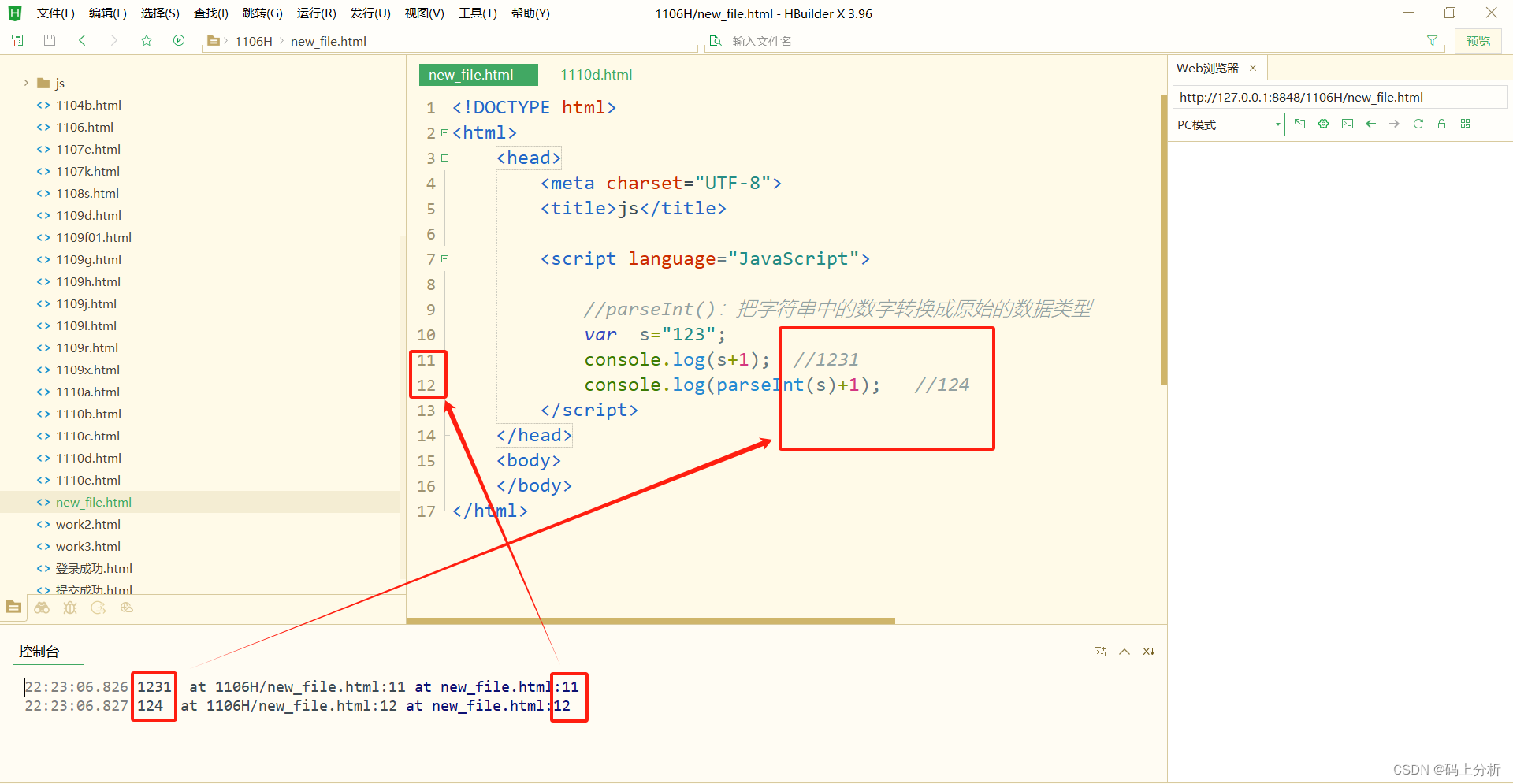Open the 文件(F) menu
The image size is (1513, 784).
coord(56,13)
